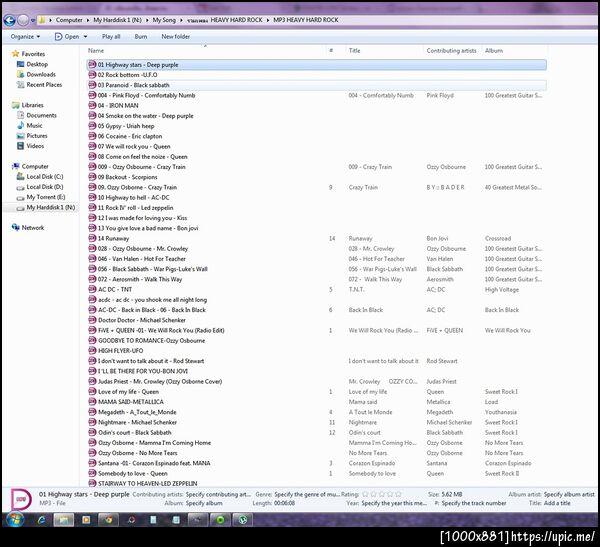Click the My Torrent (E:) drive icon
600x547 pixels.
point(21,198)
